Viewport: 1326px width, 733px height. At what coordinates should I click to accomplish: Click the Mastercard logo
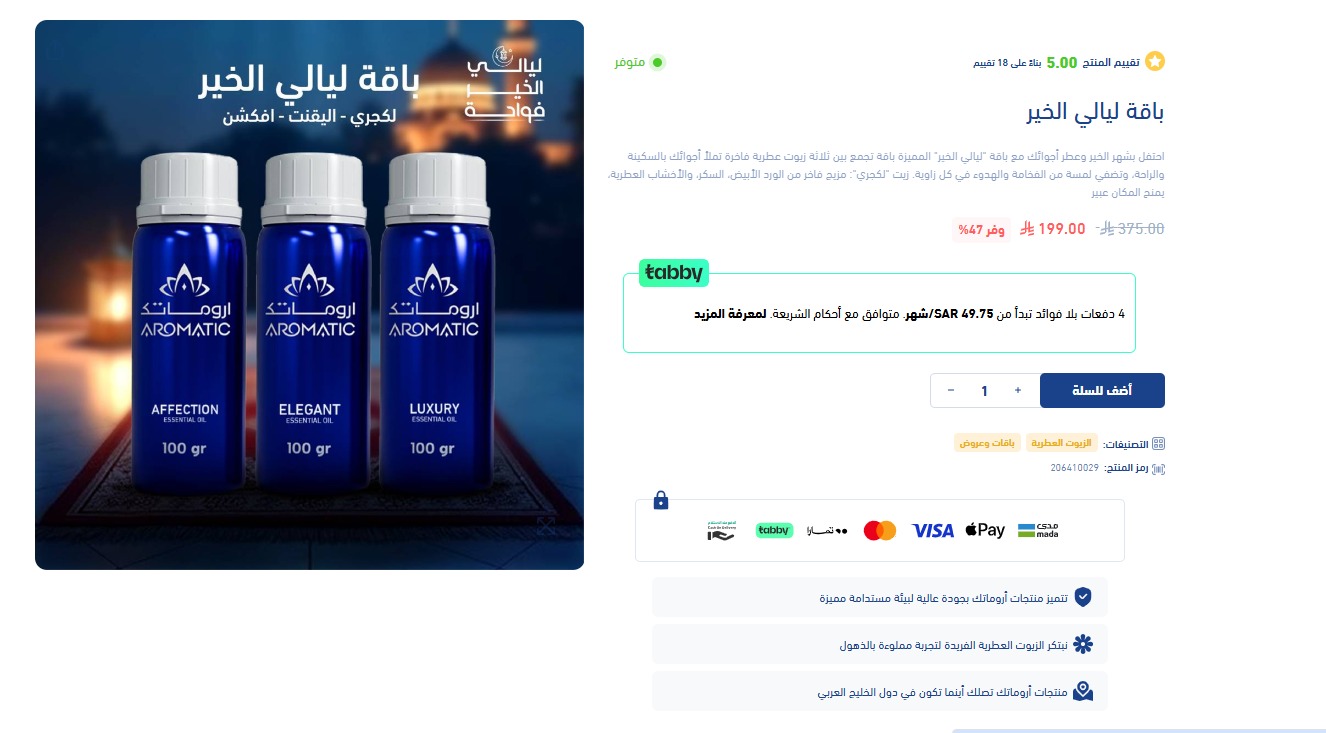click(880, 531)
